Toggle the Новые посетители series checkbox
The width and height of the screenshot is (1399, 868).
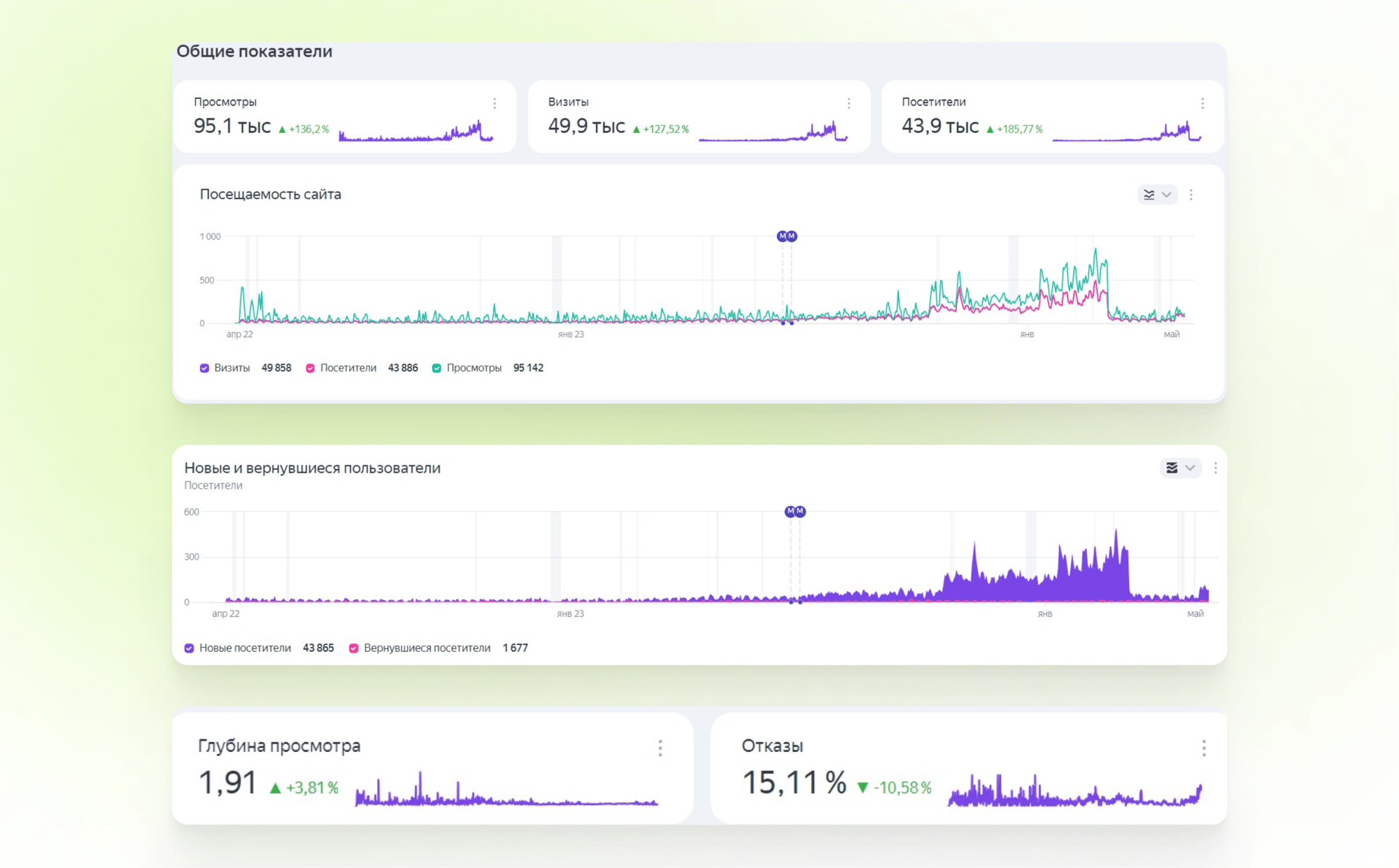point(189,648)
